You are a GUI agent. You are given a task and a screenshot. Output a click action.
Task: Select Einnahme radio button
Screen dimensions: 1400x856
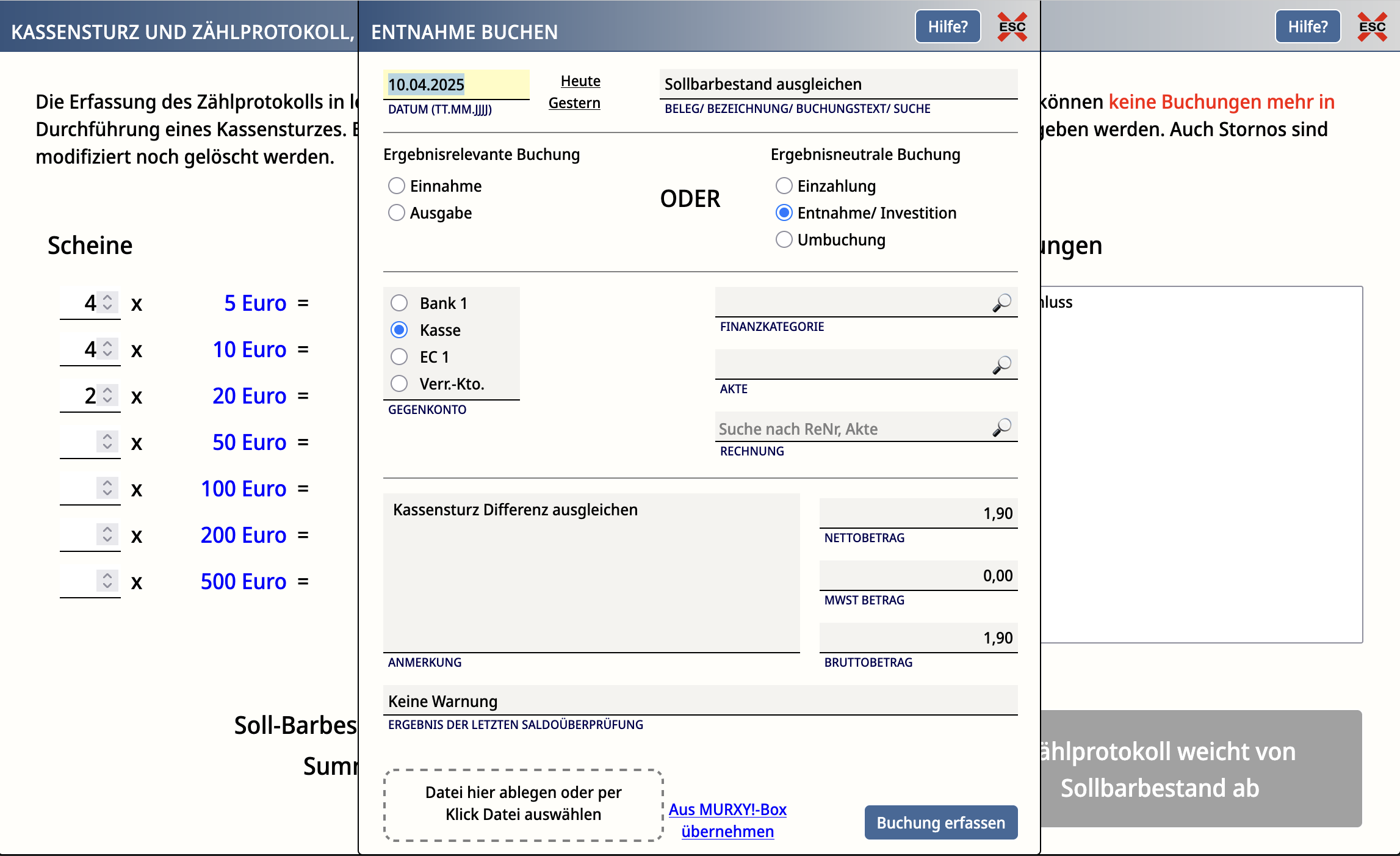(397, 186)
